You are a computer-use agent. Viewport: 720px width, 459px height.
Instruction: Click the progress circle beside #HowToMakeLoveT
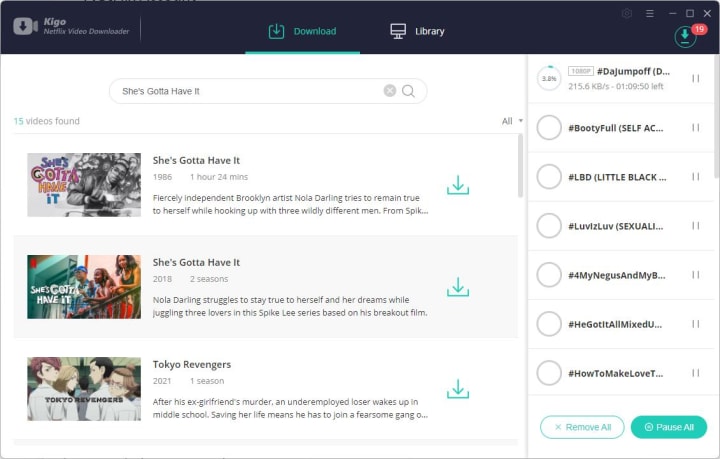pos(549,373)
